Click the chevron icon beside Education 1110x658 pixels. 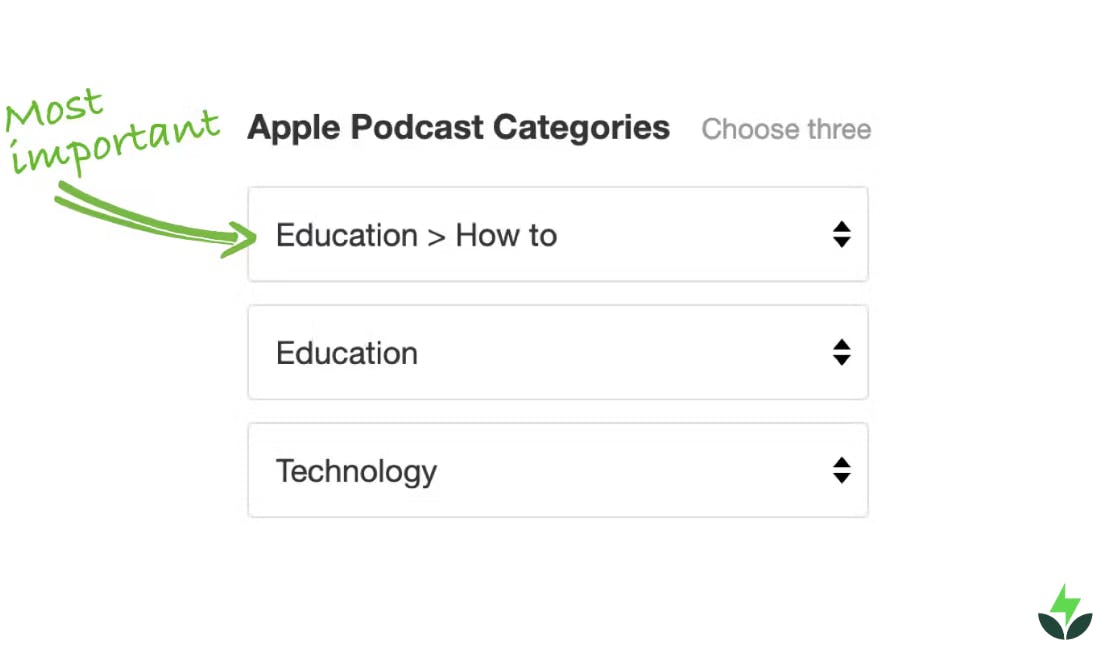tap(842, 352)
